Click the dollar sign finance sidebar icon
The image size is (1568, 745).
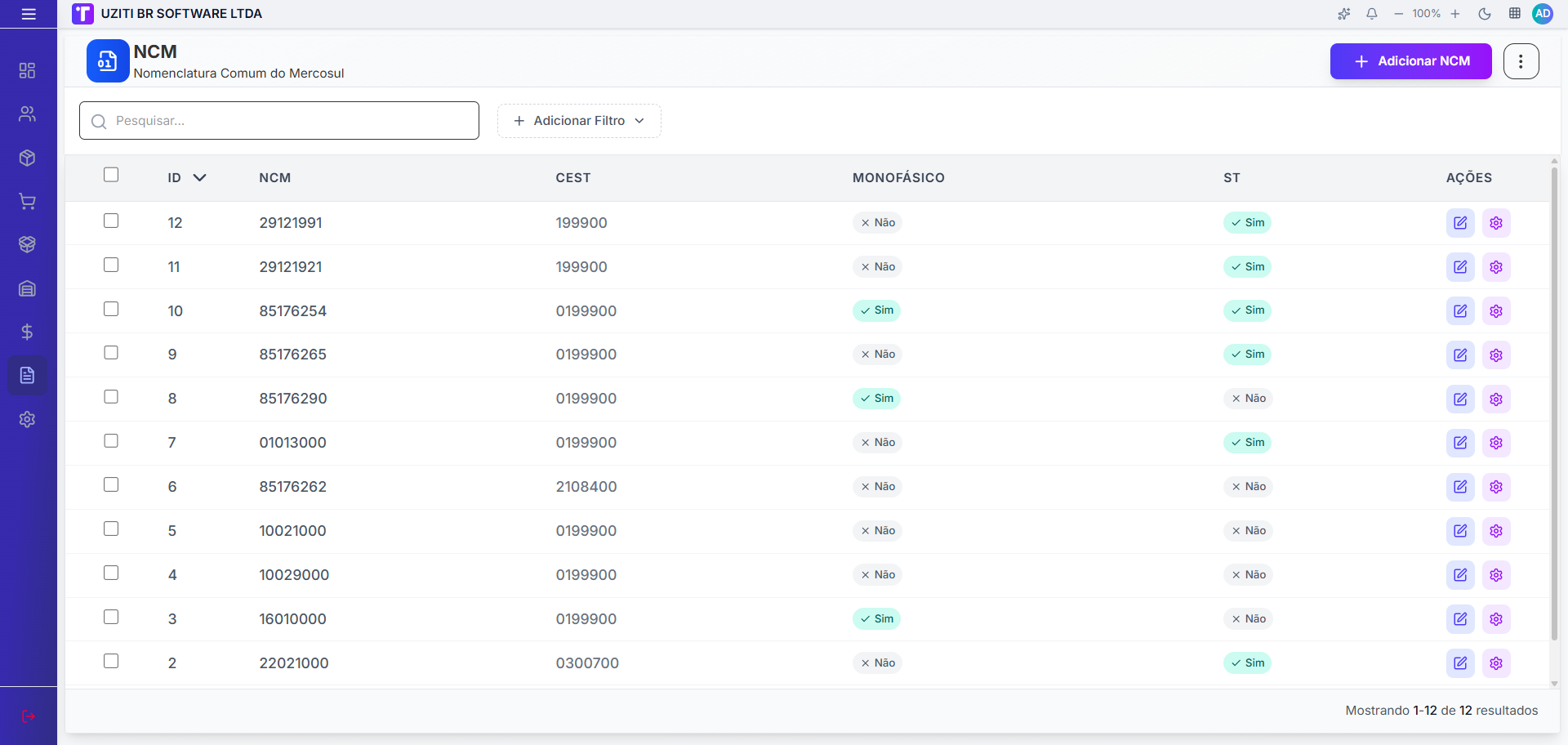[x=27, y=332]
